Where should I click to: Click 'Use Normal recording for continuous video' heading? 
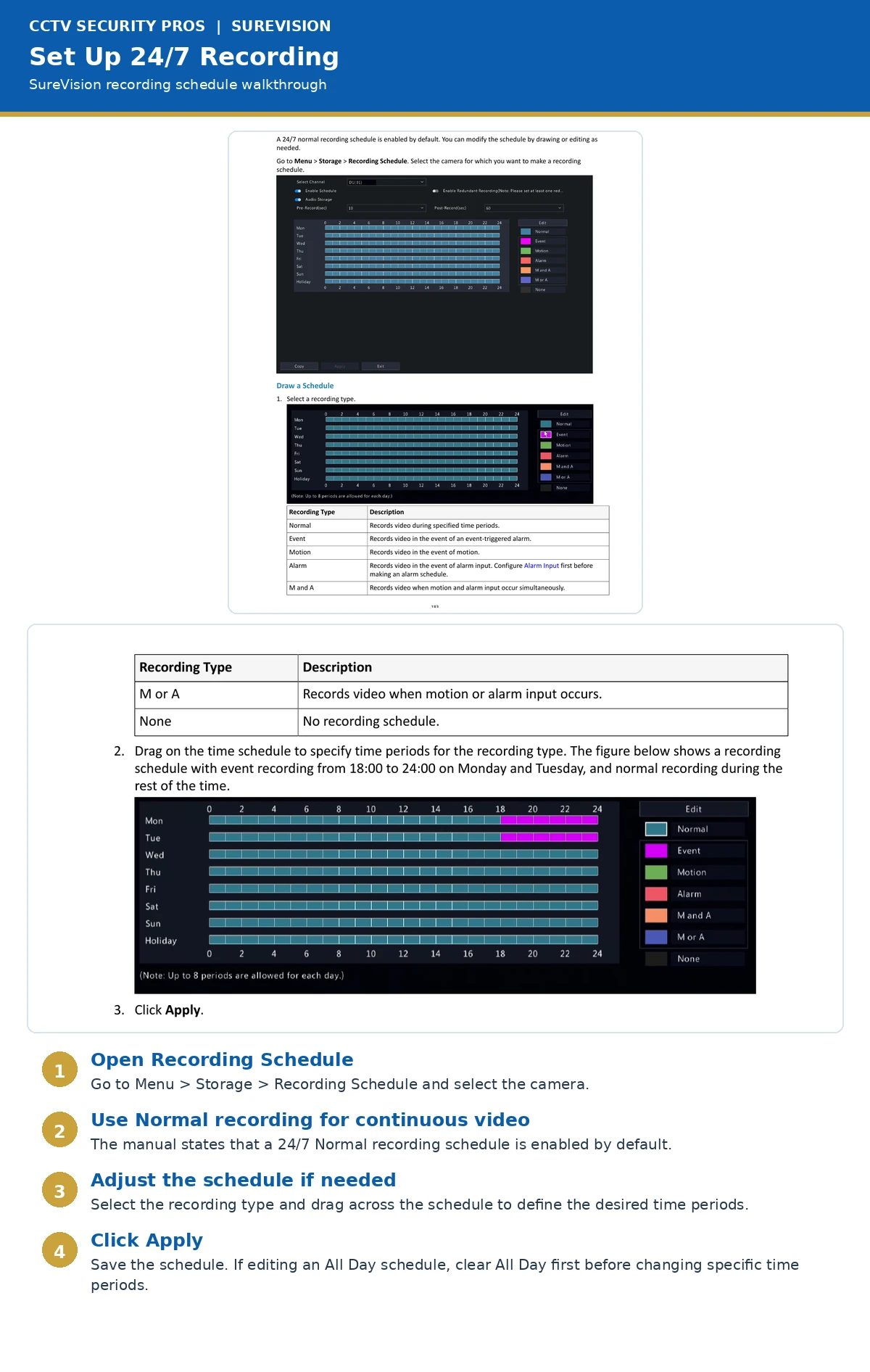(x=310, y=1120)
